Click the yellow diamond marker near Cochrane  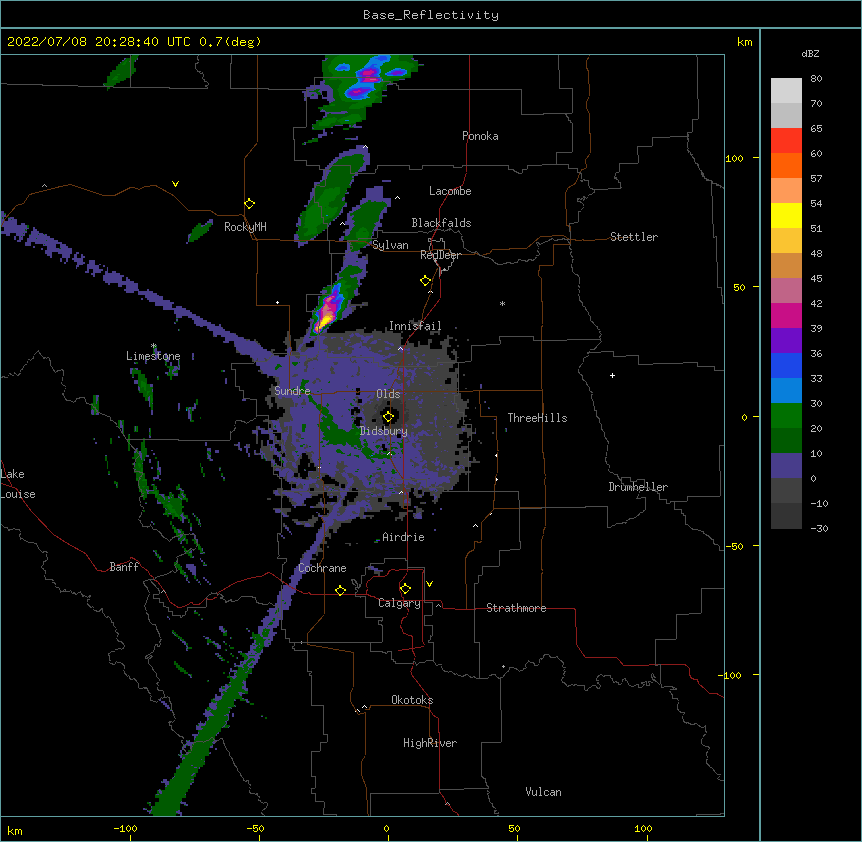[x=340, y=590]
